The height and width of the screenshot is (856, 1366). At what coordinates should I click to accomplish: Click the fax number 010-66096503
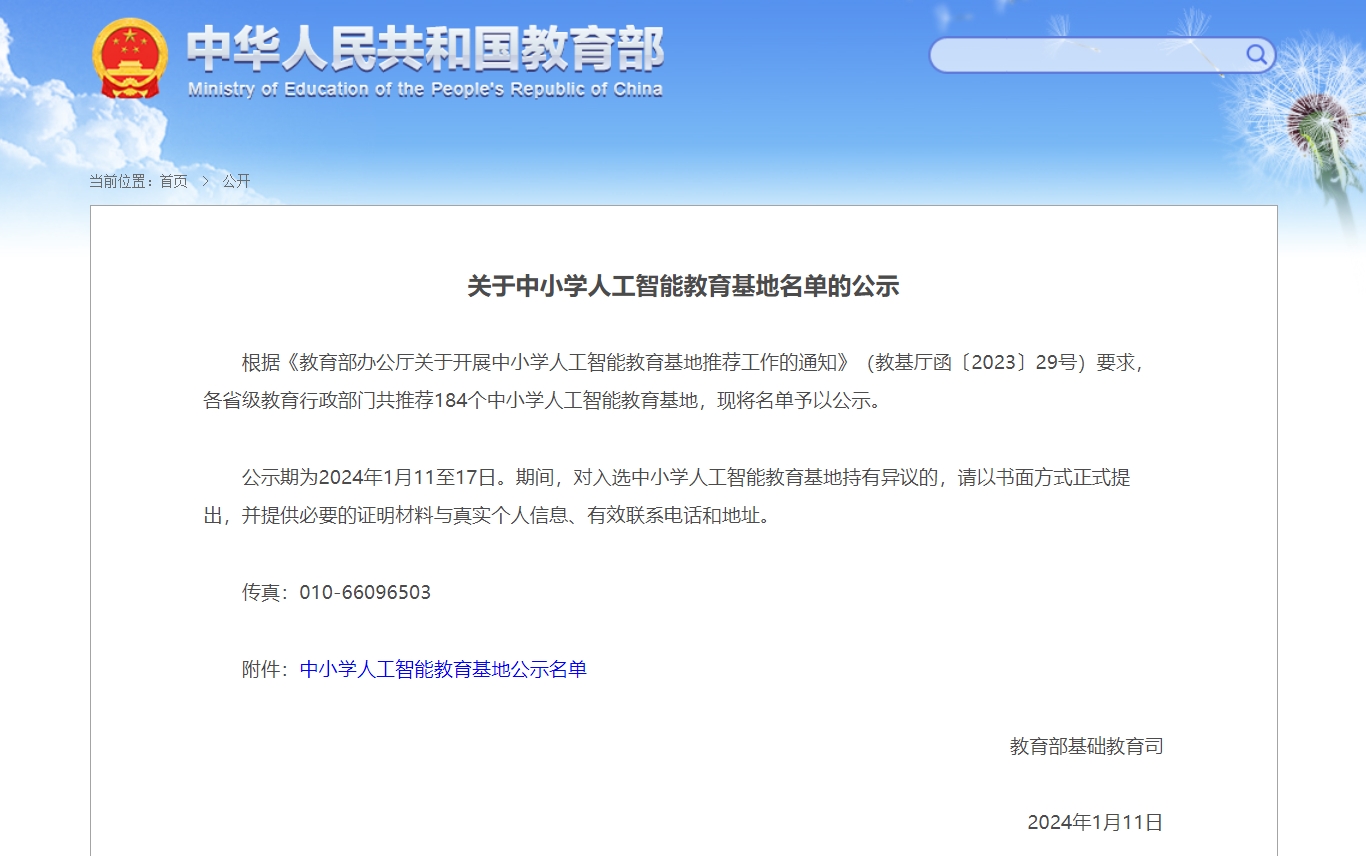(365, 592)
